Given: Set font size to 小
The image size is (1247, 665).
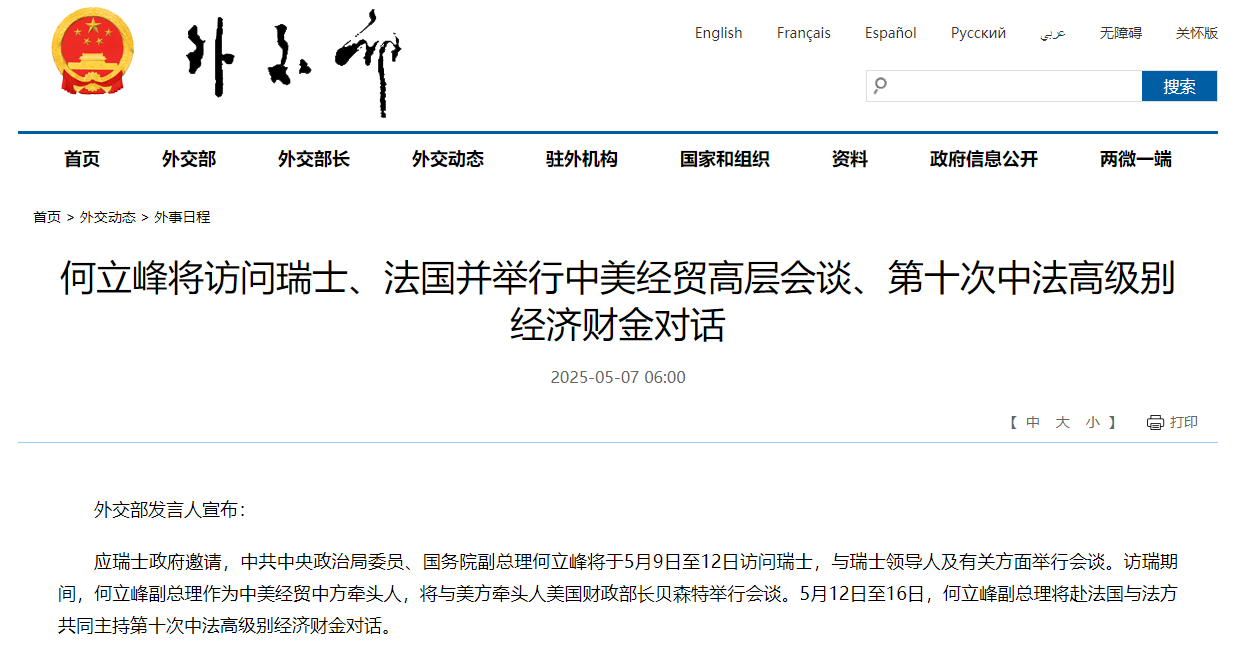Looking at the screenshot, I should click(x=1093, y=422).
